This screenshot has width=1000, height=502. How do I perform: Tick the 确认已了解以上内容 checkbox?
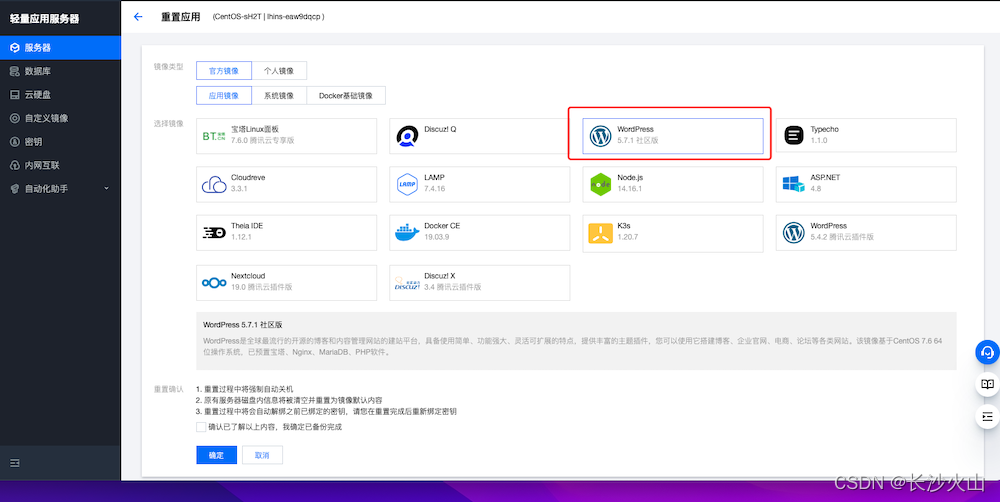tap(201, 427)
